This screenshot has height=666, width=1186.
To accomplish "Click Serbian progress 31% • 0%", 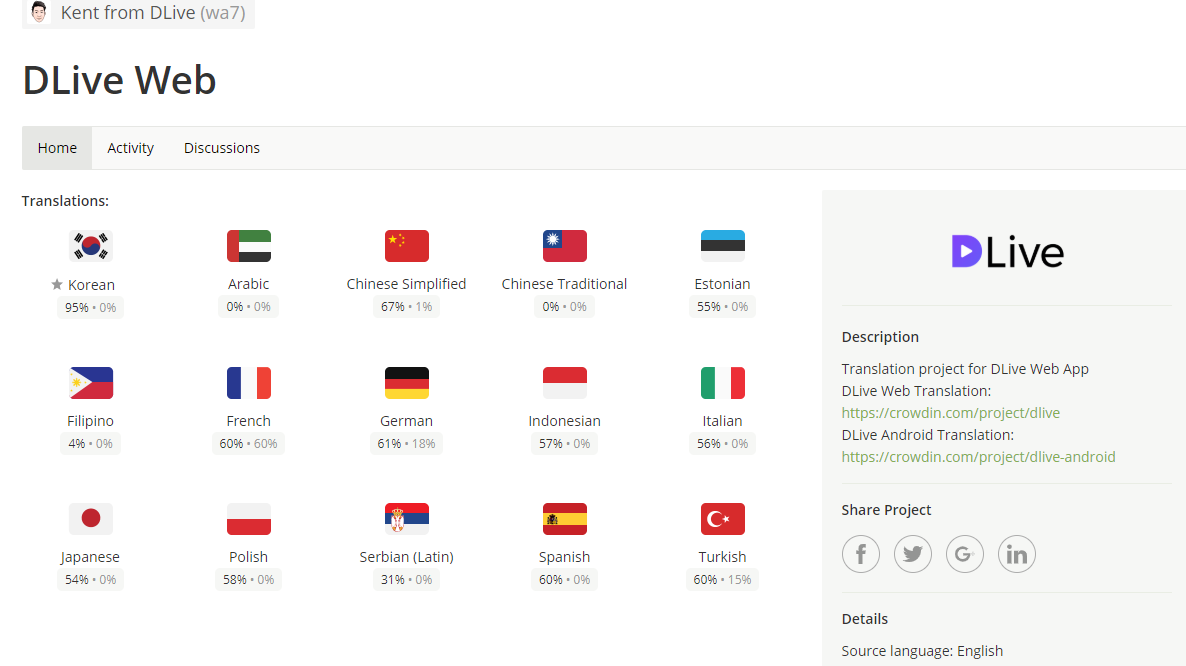I will pyautogui.click(x=407, y=580).
